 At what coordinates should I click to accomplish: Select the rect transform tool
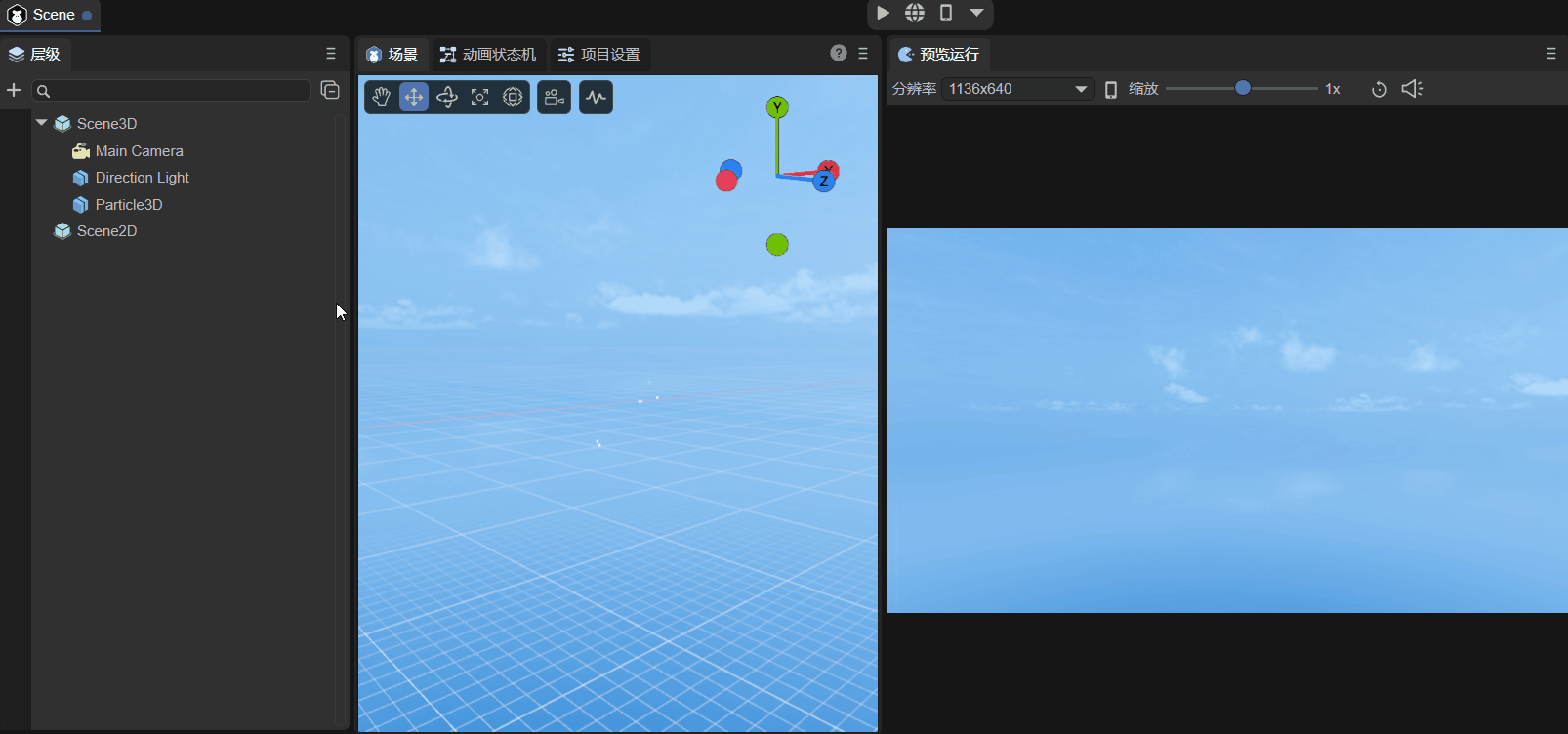click(x=513, y=97)
